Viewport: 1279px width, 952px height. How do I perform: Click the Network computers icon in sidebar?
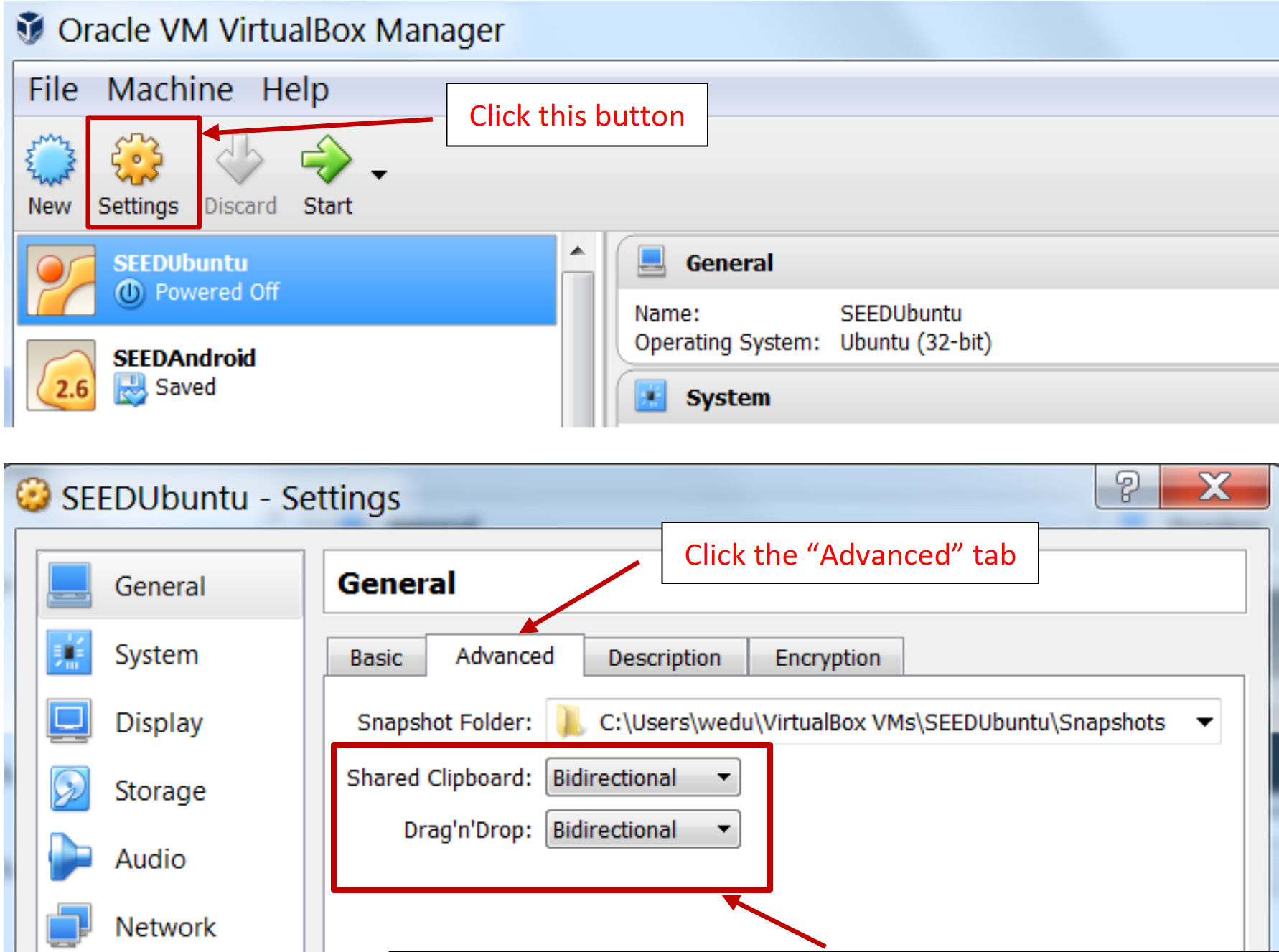click(69, 925)
